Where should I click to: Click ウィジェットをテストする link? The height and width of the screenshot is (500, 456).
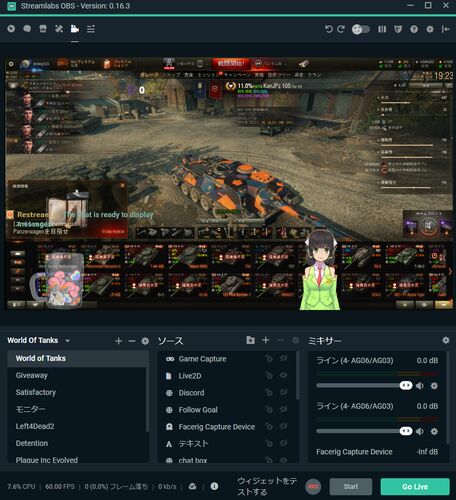[267, 486]
